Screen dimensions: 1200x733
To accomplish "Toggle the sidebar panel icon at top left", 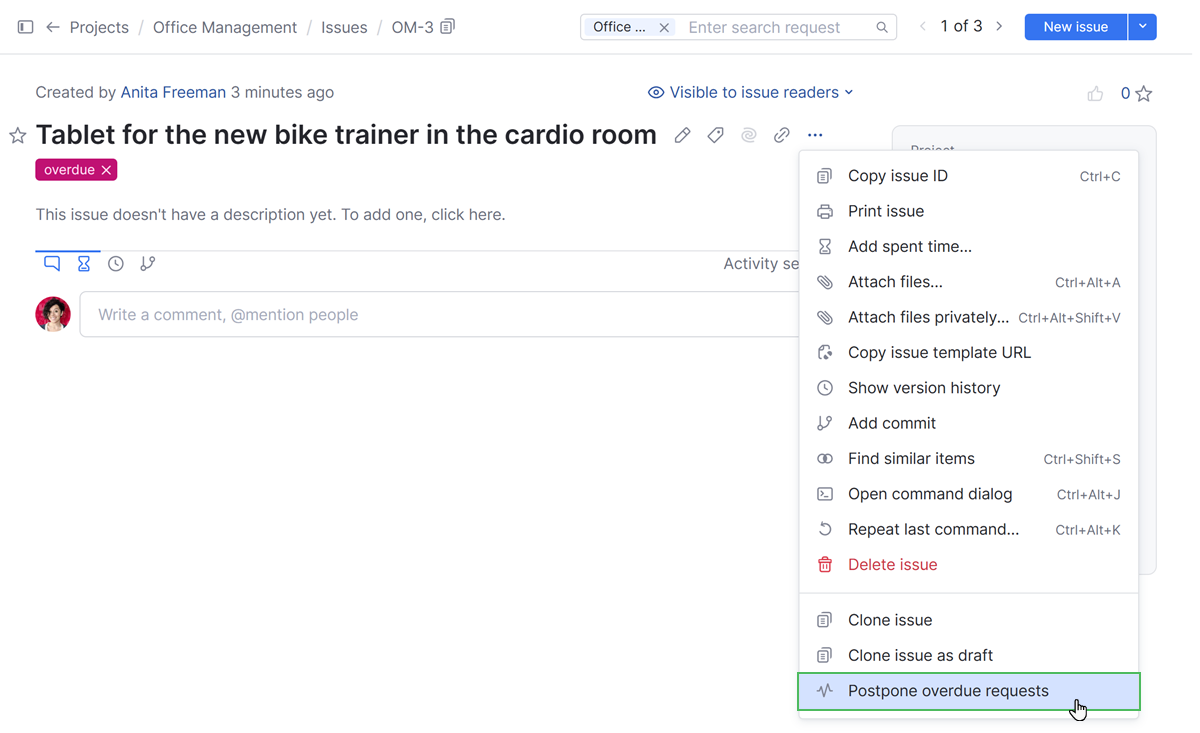I will click(26, 27).
